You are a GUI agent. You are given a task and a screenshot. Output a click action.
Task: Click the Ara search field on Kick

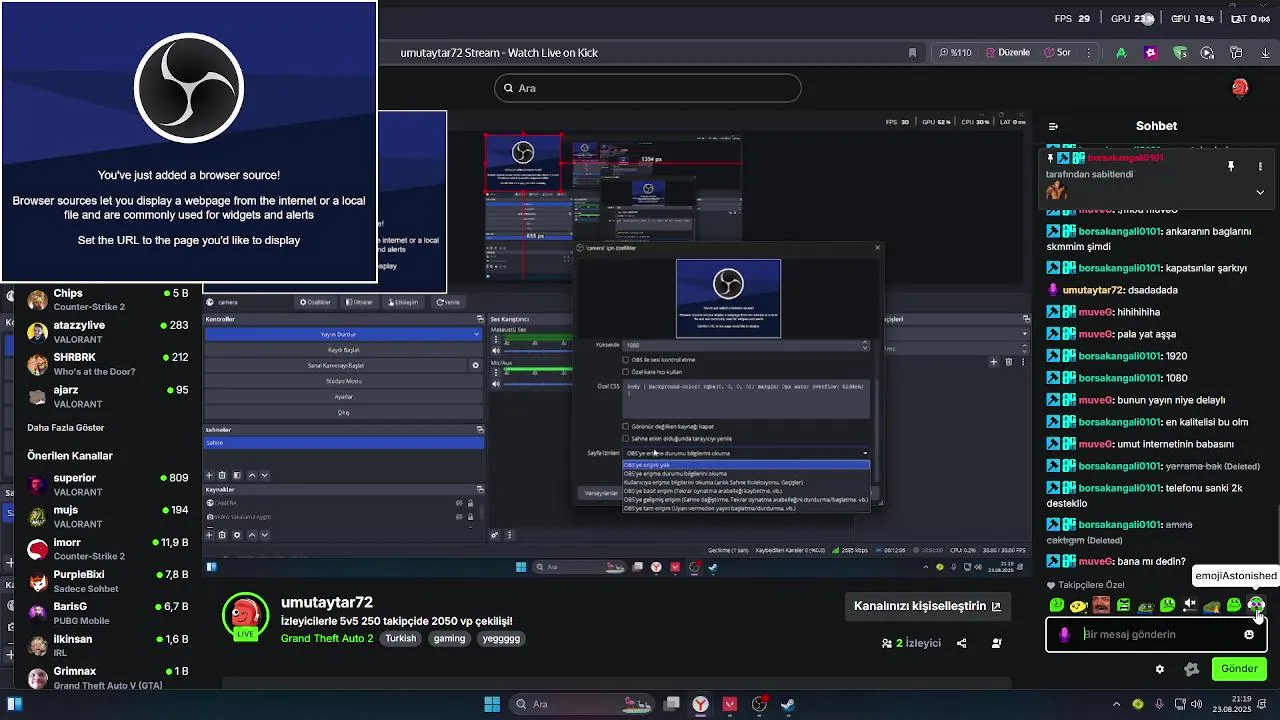[648, 88]
